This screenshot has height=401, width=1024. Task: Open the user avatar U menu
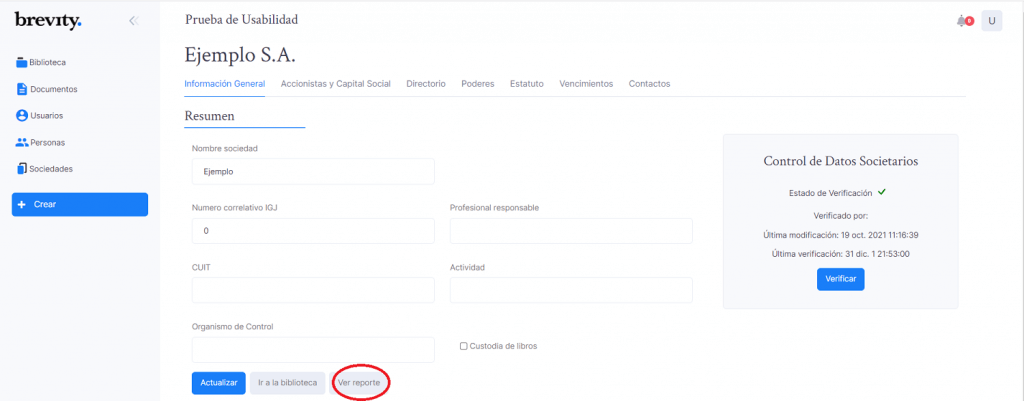click(991, 21)
